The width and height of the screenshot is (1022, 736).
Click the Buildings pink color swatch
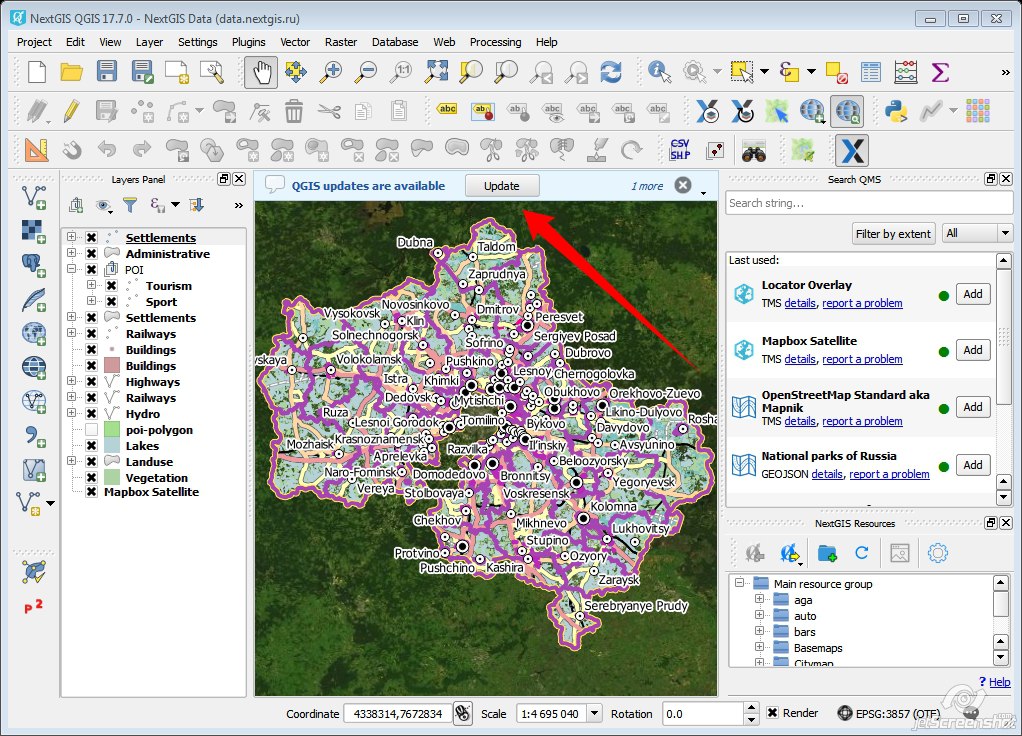111,365
